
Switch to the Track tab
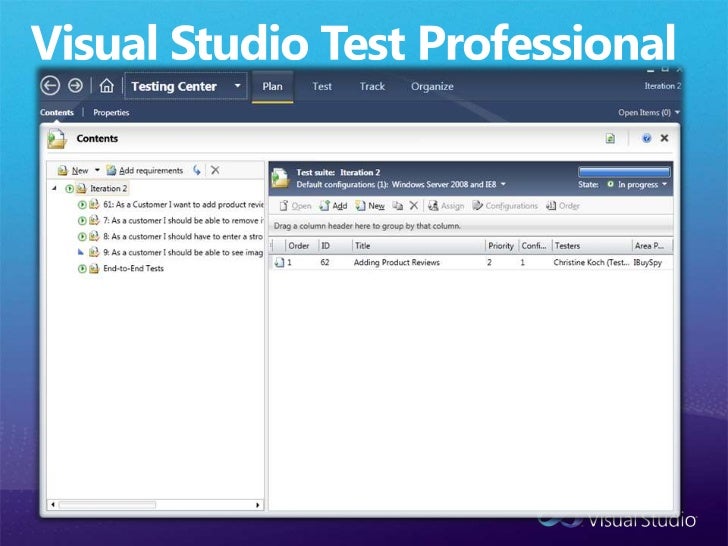tap(372, 86)
